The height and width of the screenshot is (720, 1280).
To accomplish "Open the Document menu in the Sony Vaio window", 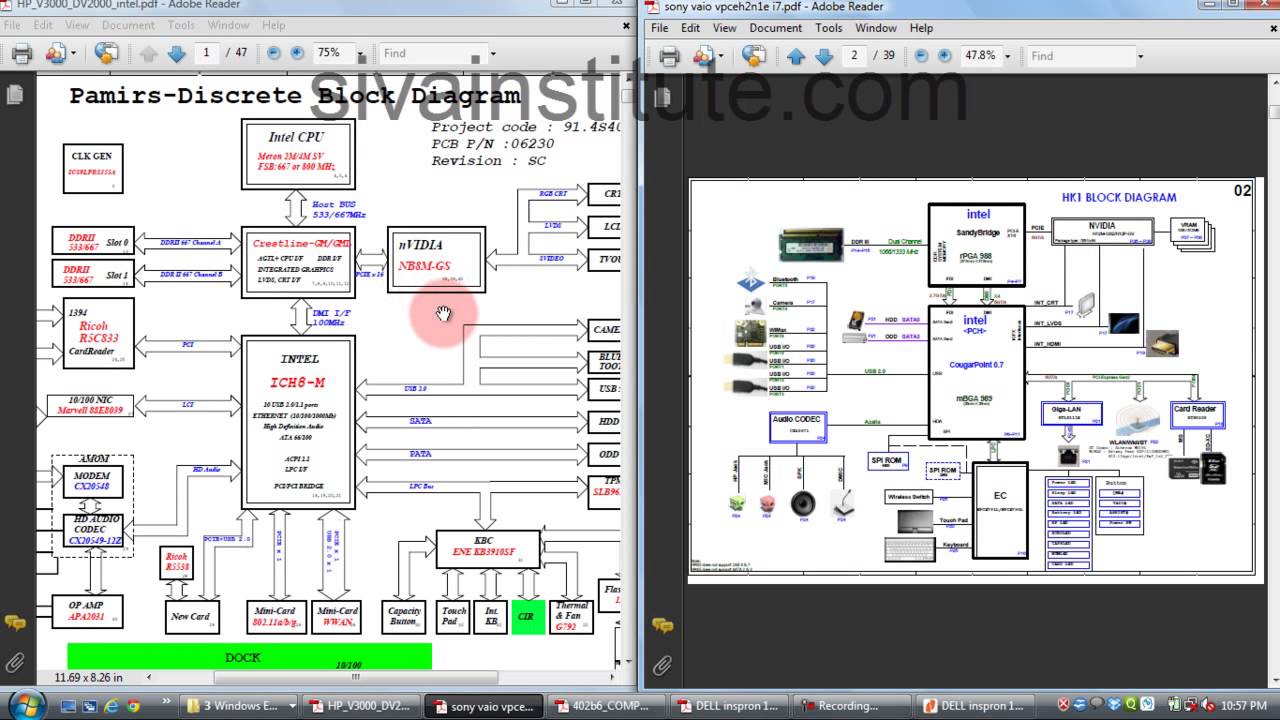I will 776,28.
